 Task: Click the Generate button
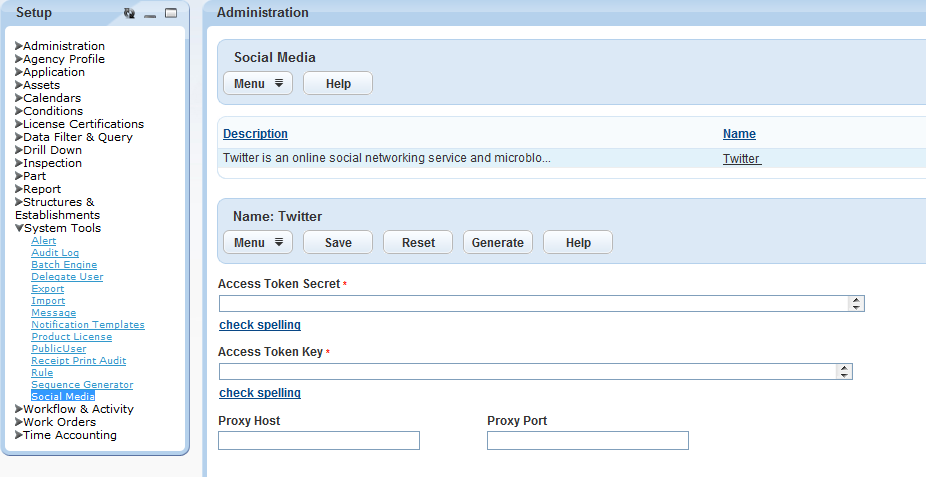[497, 243]
